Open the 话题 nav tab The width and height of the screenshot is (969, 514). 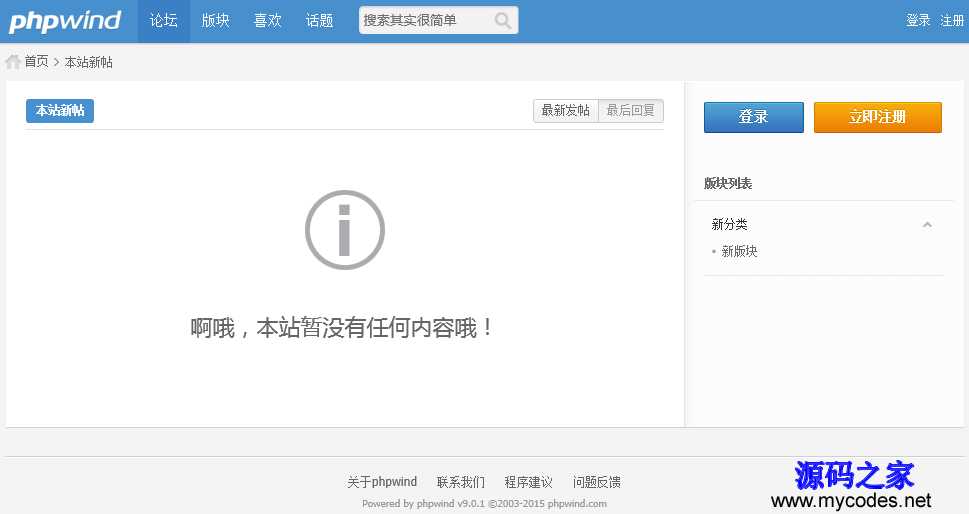(x=319, y=21)
